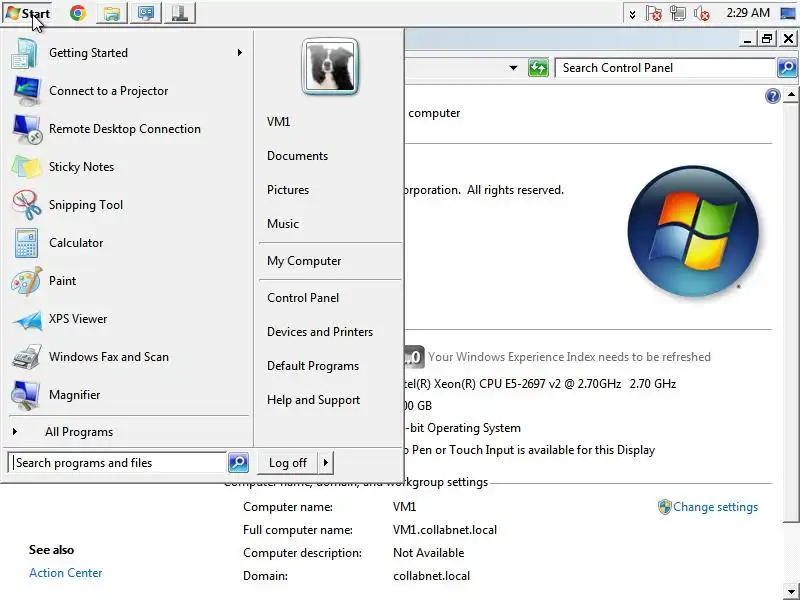Expand All Programs list
The width and height of the screenshot is (800, 600).
point(79,432)
